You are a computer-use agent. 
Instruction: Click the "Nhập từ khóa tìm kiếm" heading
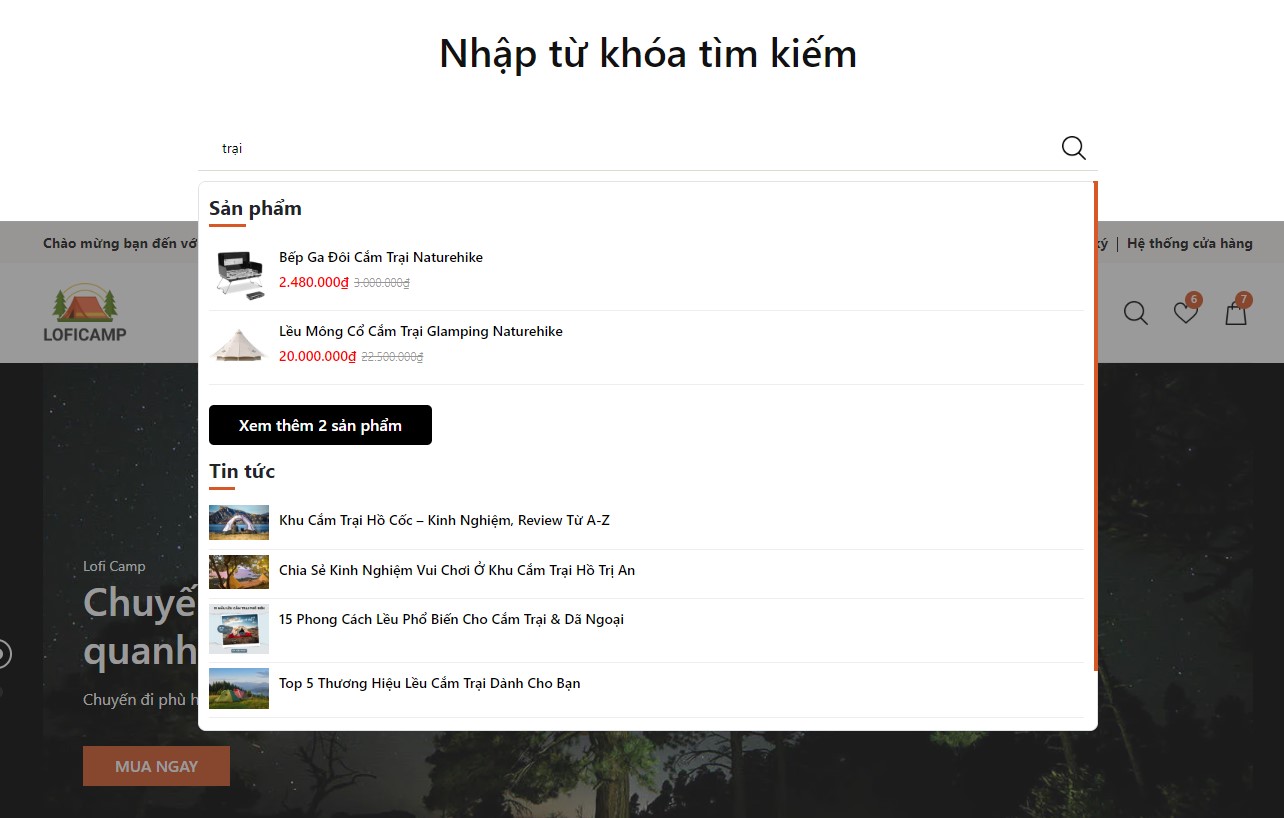tap(648, 53)
